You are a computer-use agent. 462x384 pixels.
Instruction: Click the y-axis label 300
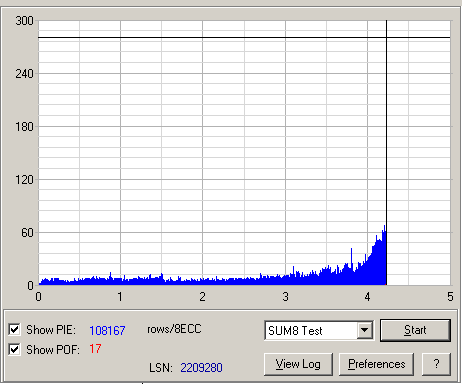point(24,21)
